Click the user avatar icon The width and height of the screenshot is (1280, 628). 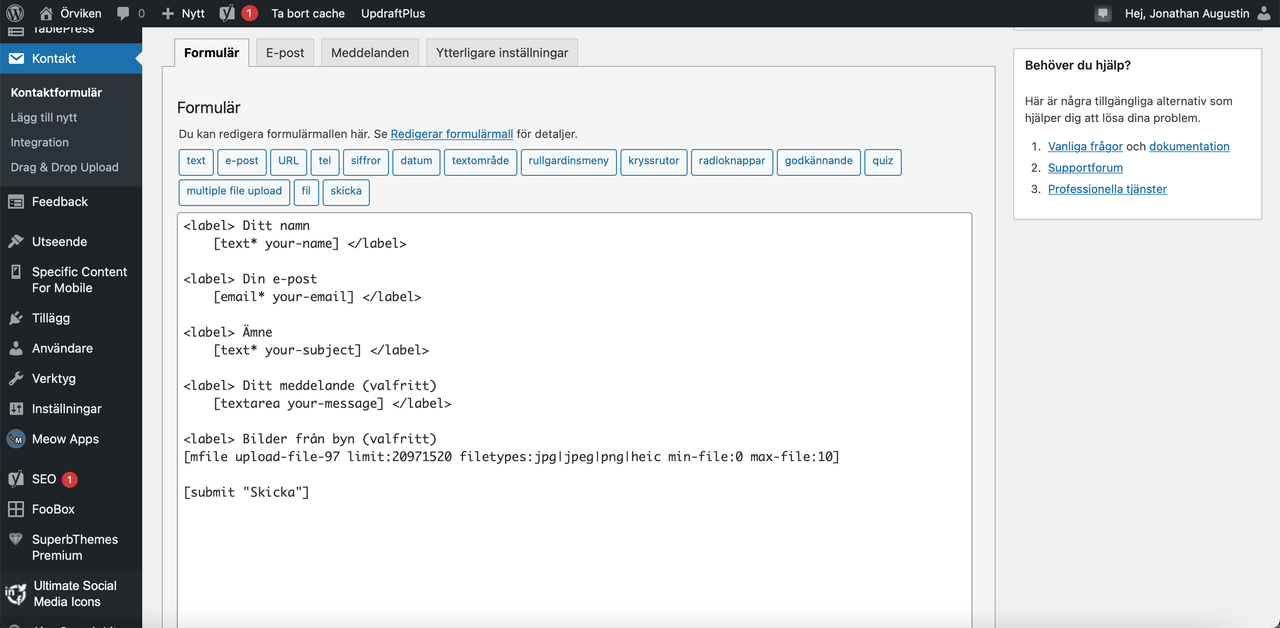(1263, 13)
